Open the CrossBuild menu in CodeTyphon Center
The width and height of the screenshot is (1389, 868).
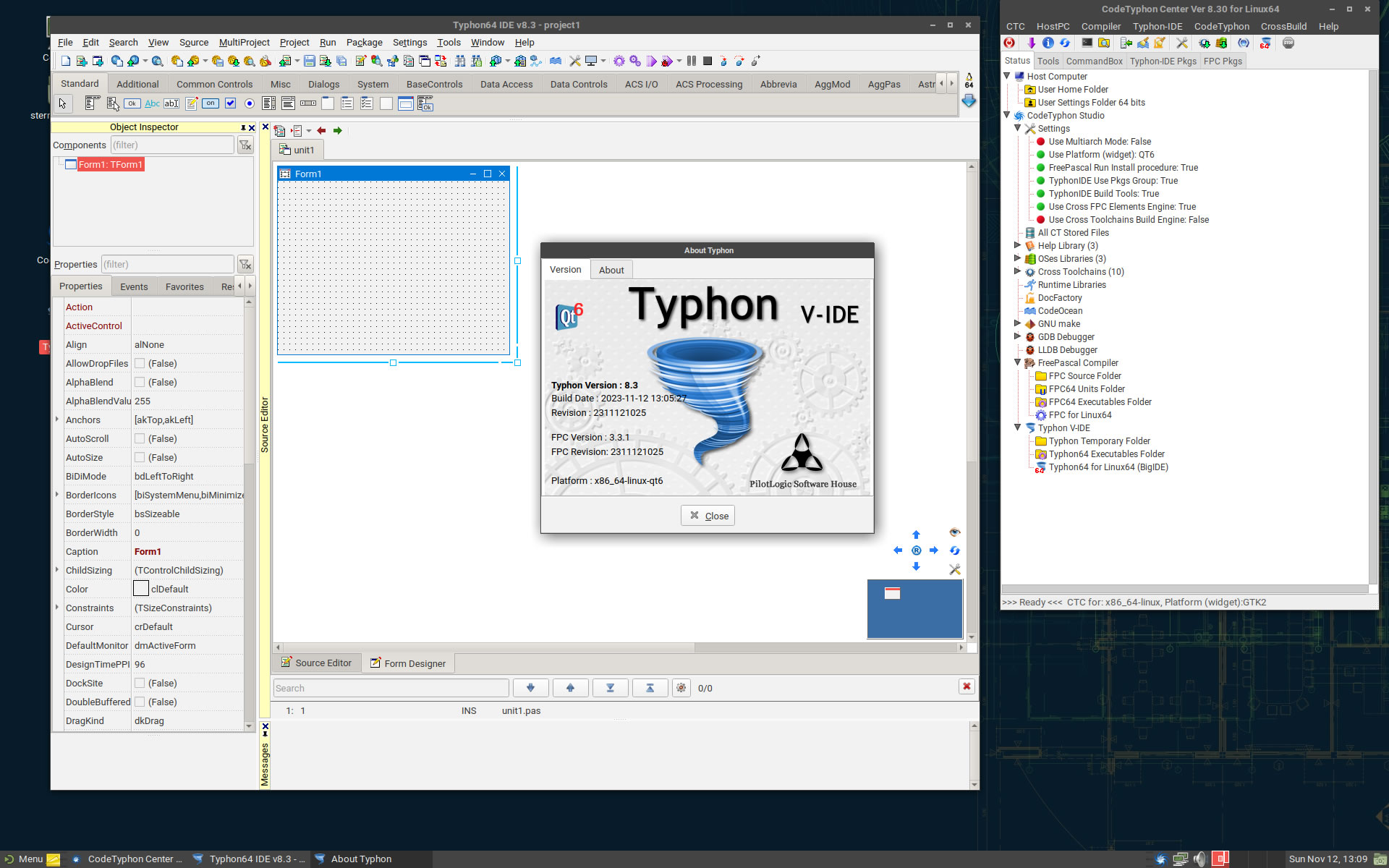(x=1283, y=27)
